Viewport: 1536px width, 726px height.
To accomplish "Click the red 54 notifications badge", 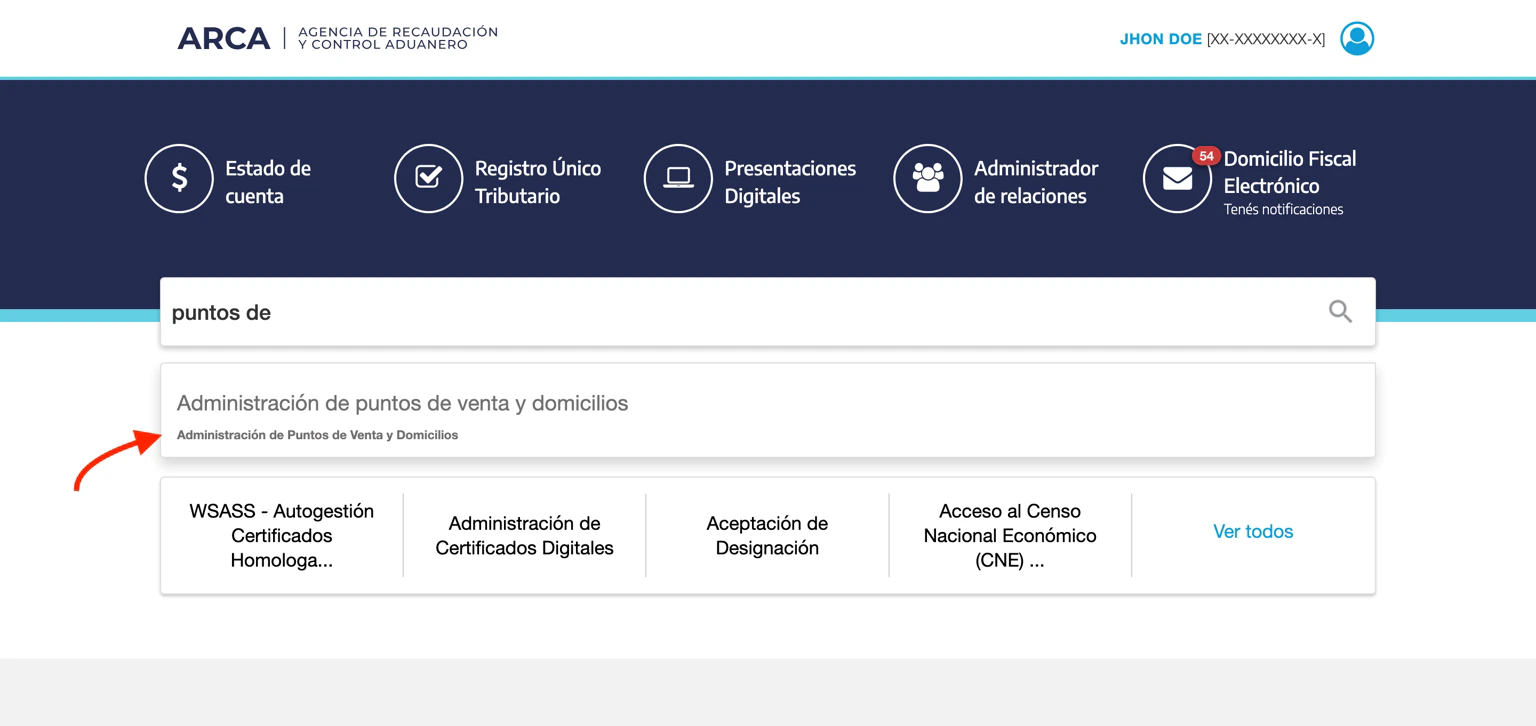I will (1206, 156).
